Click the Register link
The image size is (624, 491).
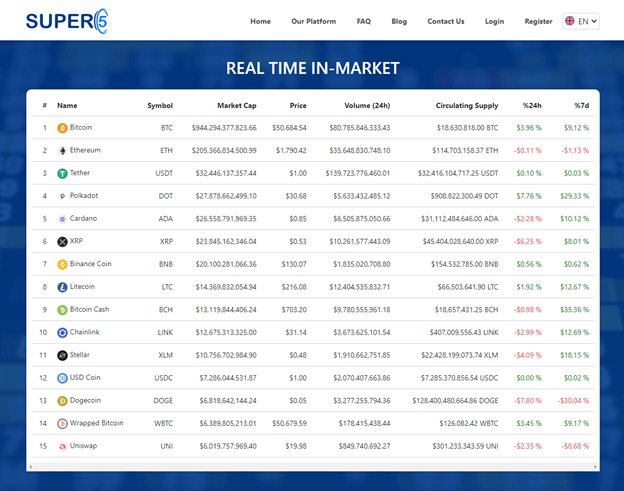[538, 21]
